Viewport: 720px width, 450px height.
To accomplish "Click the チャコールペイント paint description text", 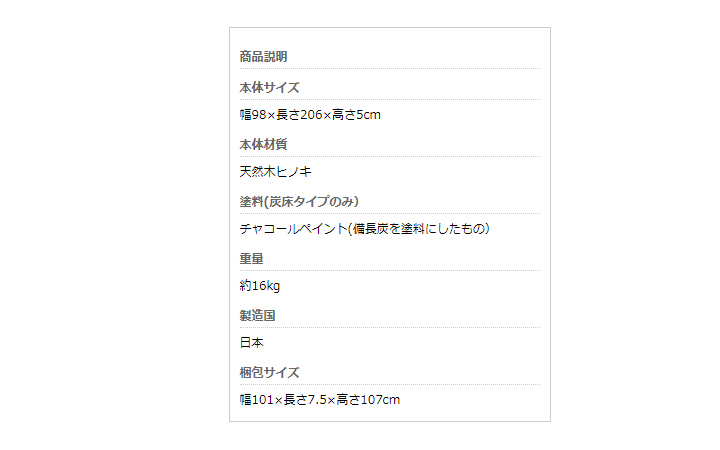I will (x=365, y=229).
